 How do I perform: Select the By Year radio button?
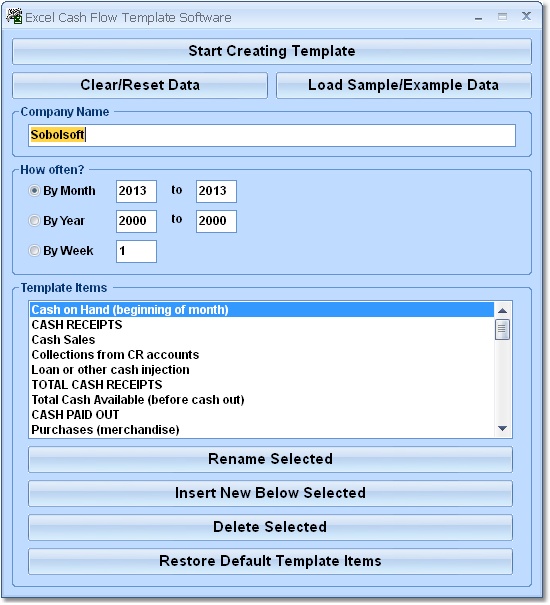pyautogui.click(x=34, y=221)
